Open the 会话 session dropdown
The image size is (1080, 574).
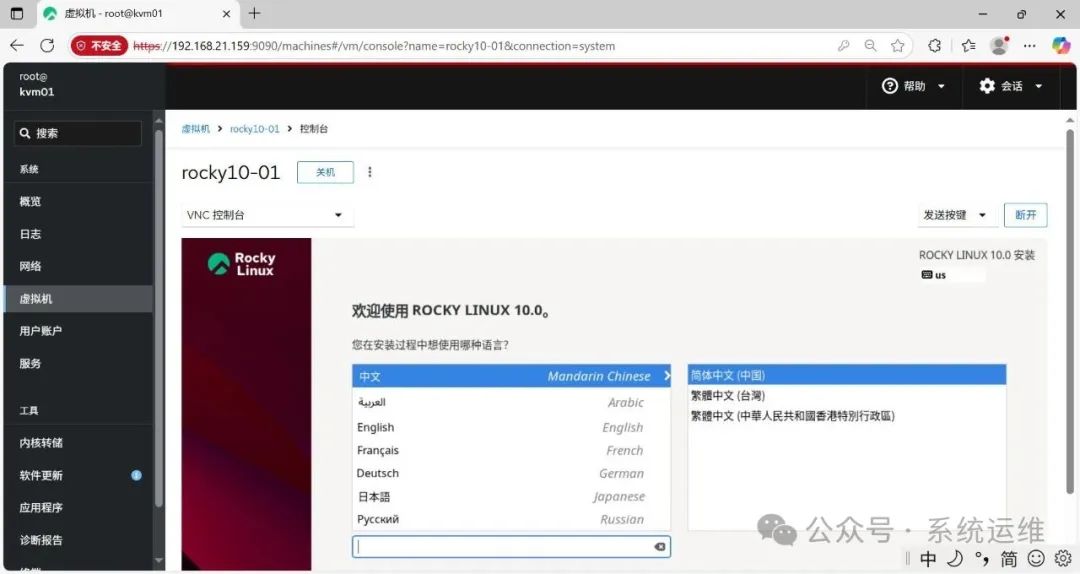click(x=1010, y=85)
